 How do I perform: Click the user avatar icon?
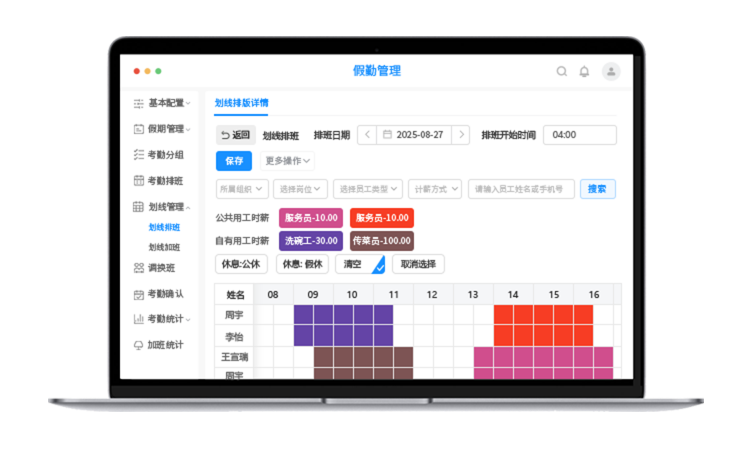click(610, 71)
